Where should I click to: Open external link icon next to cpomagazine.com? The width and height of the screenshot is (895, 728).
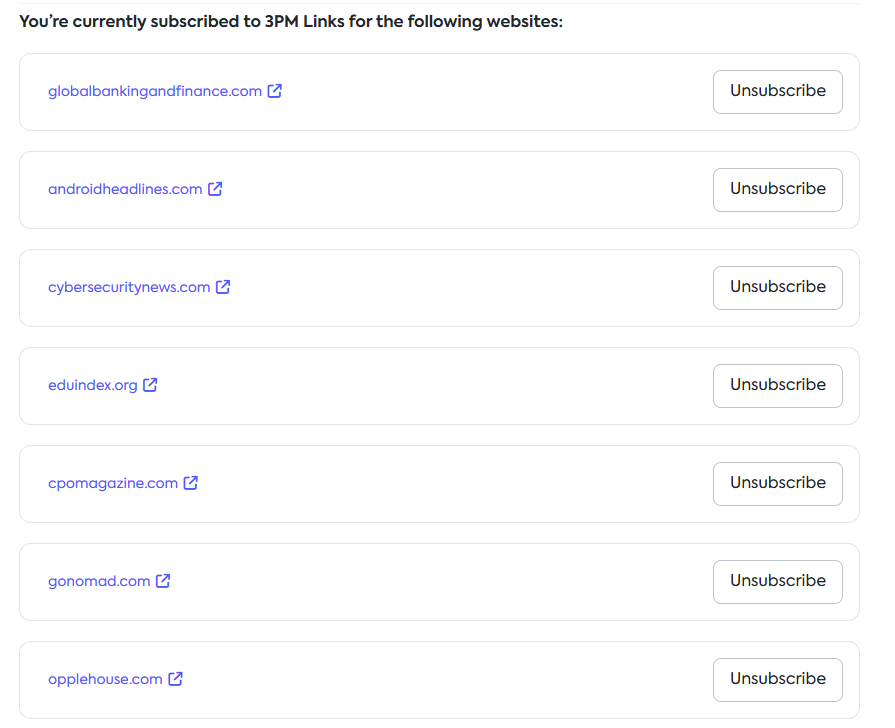point(191,483)
